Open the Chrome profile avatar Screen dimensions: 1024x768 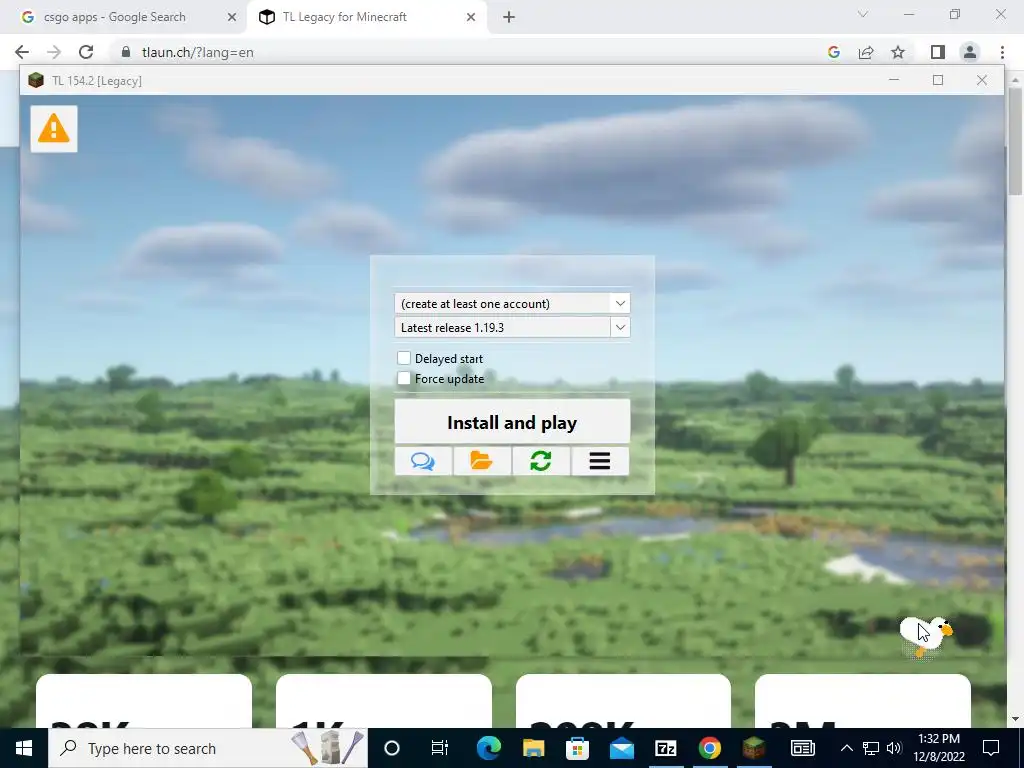click(x=970, y=52)
